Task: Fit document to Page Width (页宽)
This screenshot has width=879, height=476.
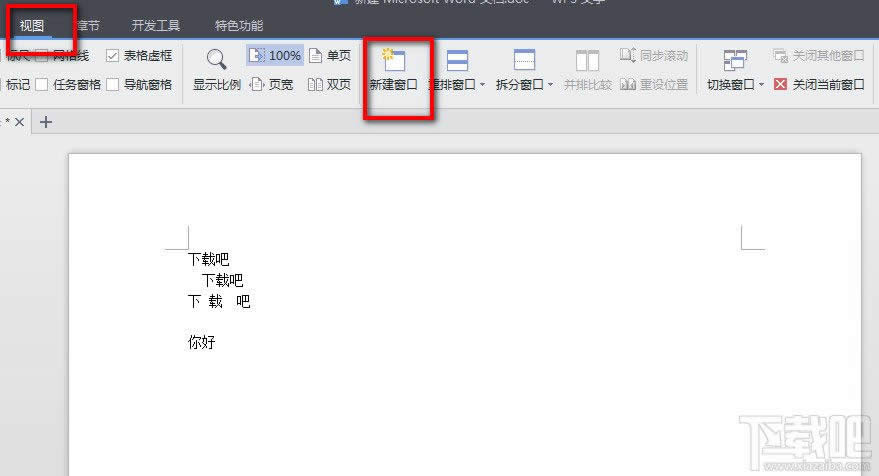Action: pos(272,85)
